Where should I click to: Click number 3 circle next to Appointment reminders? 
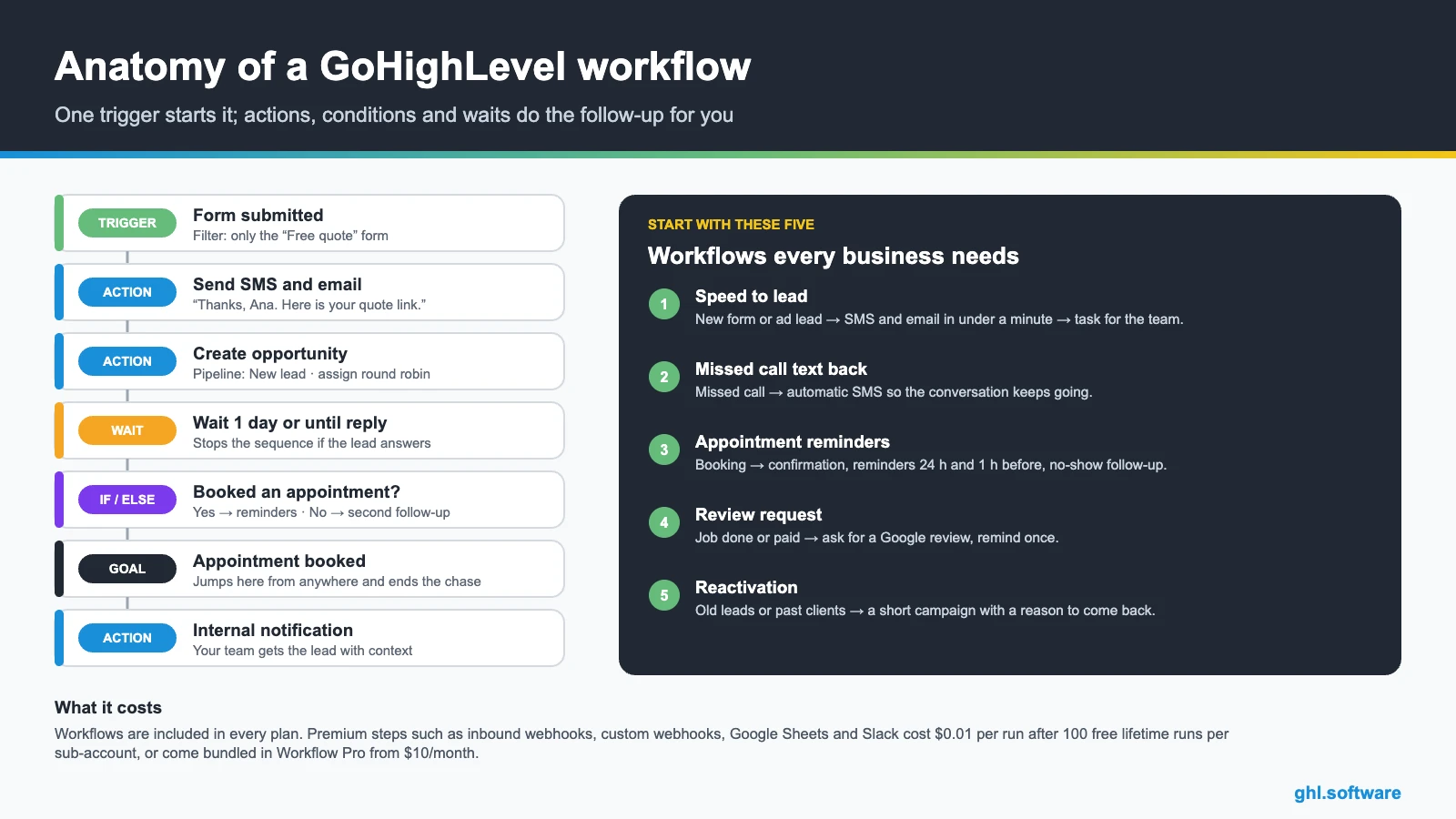click(664, 450)
